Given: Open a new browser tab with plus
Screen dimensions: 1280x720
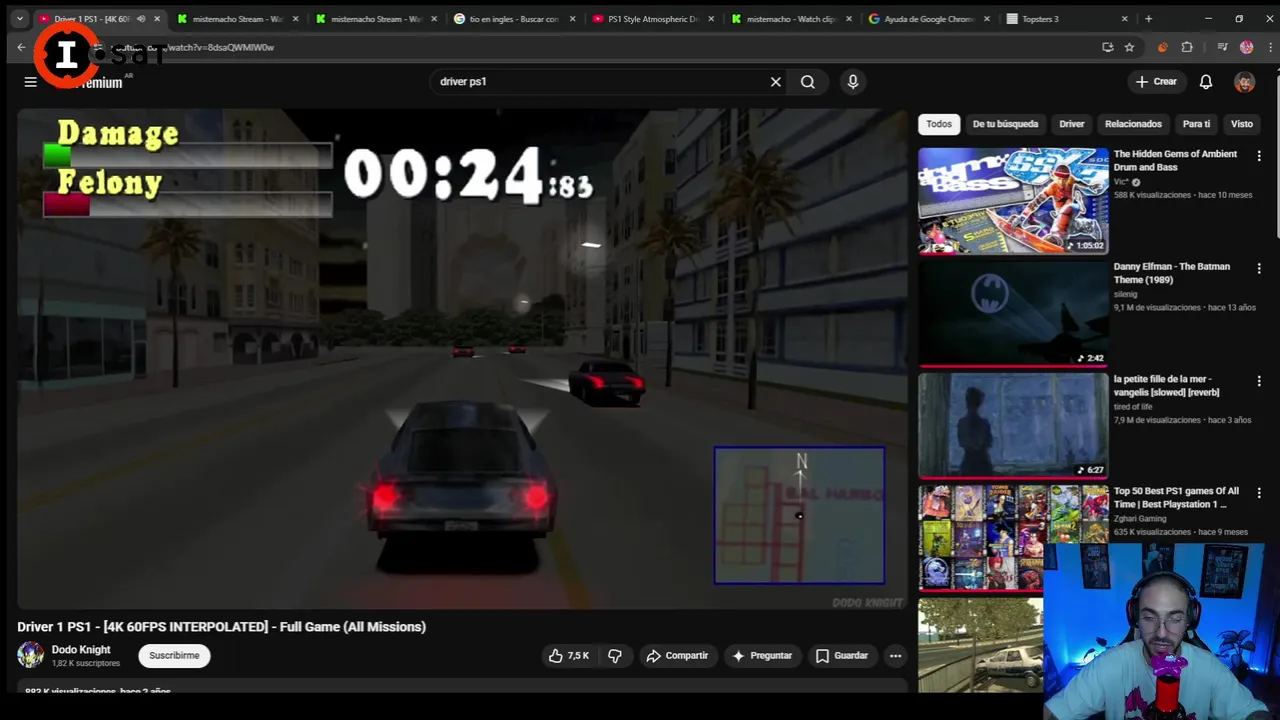Looking at the screenshot, I should (1148, 19).
